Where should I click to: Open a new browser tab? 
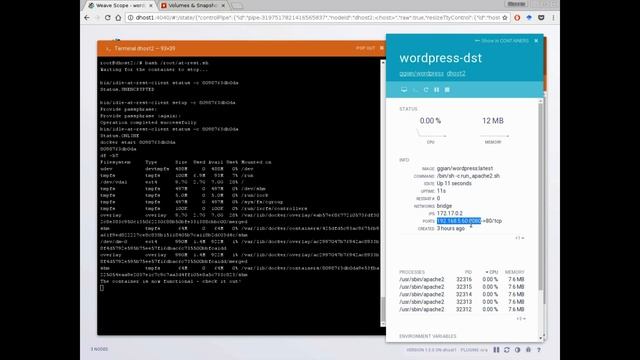tap(237, 6)
